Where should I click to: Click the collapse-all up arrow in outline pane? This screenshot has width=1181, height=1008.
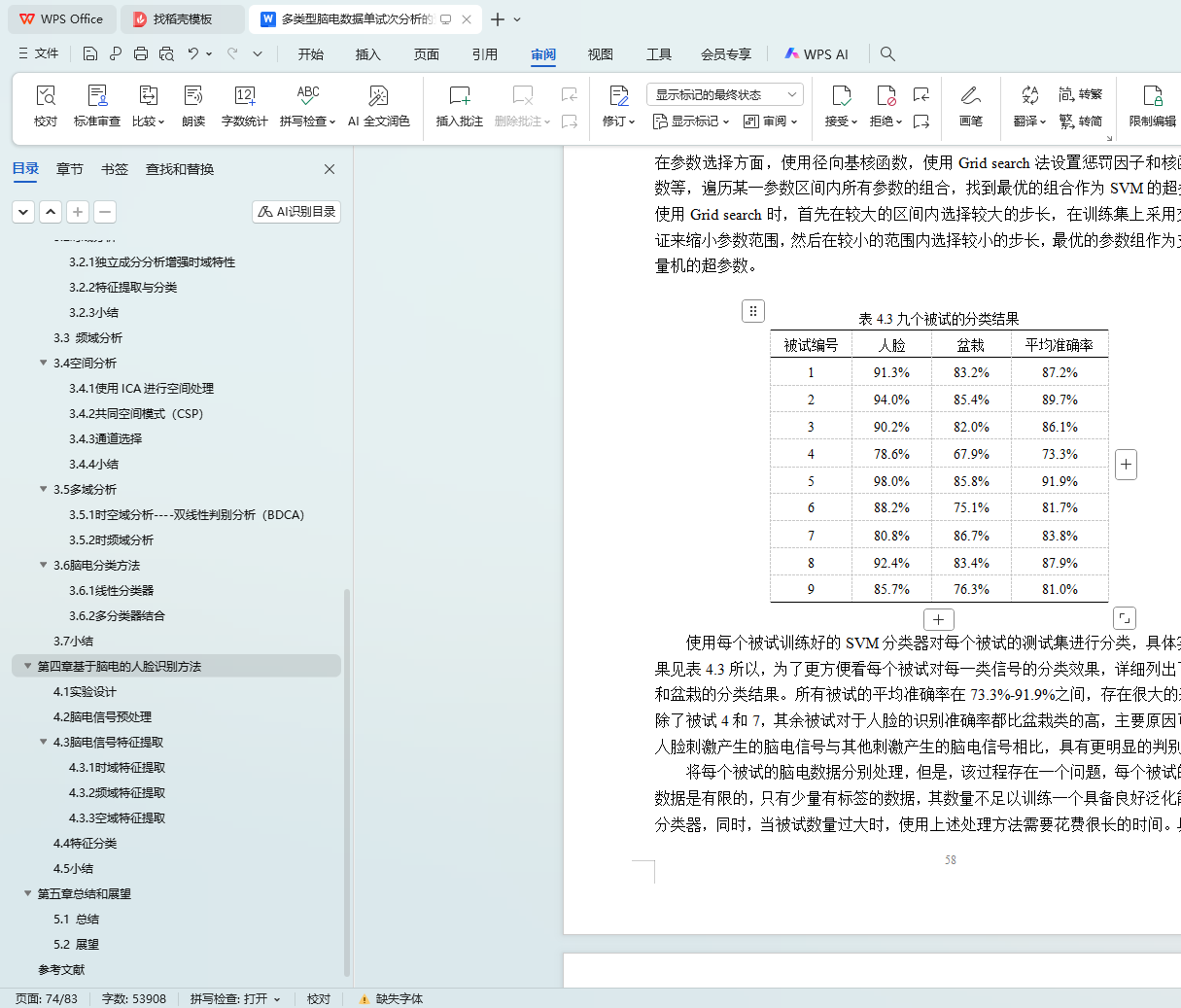click(51, 211)
